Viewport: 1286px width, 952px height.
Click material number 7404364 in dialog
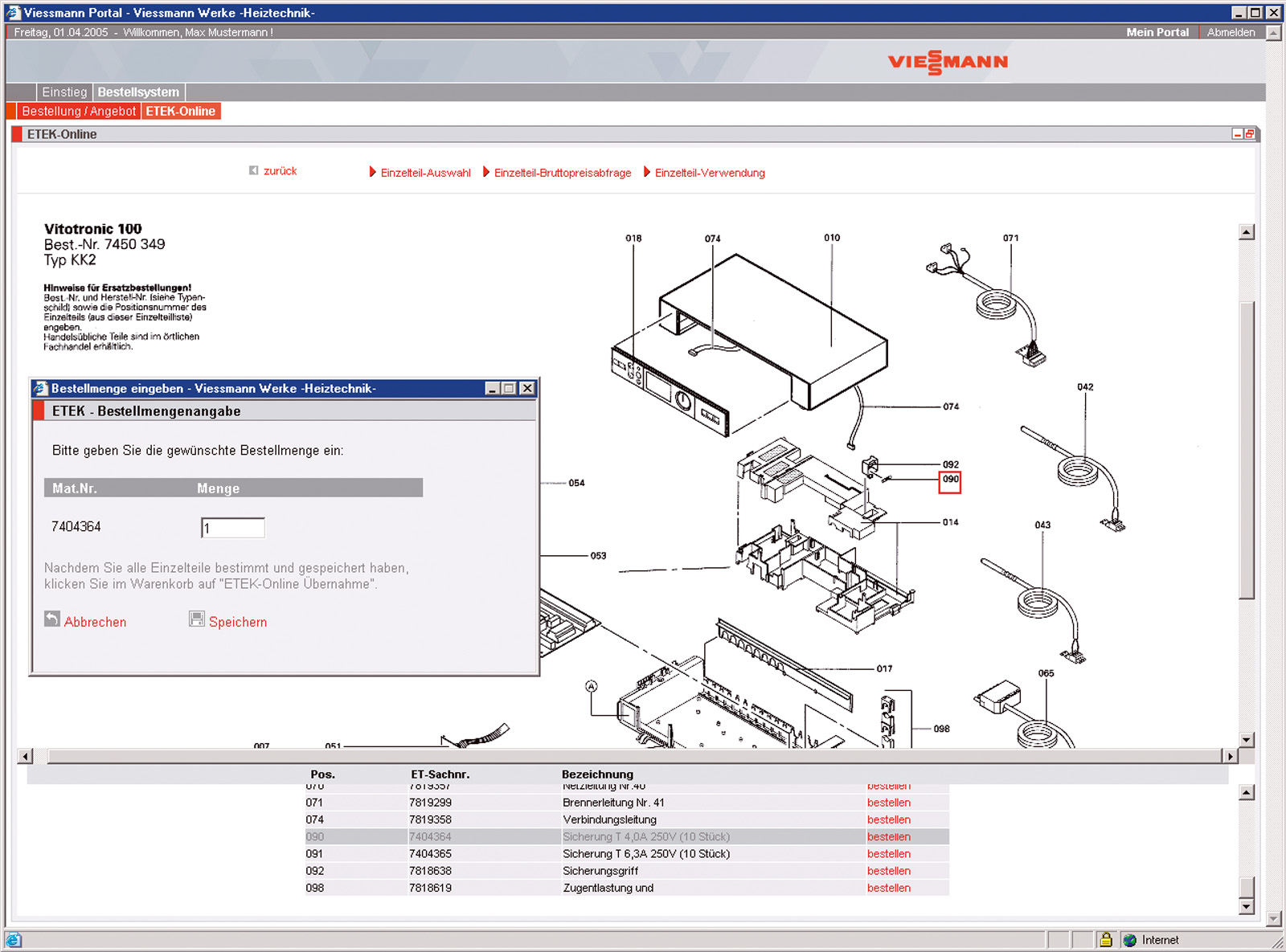[76, 527]
